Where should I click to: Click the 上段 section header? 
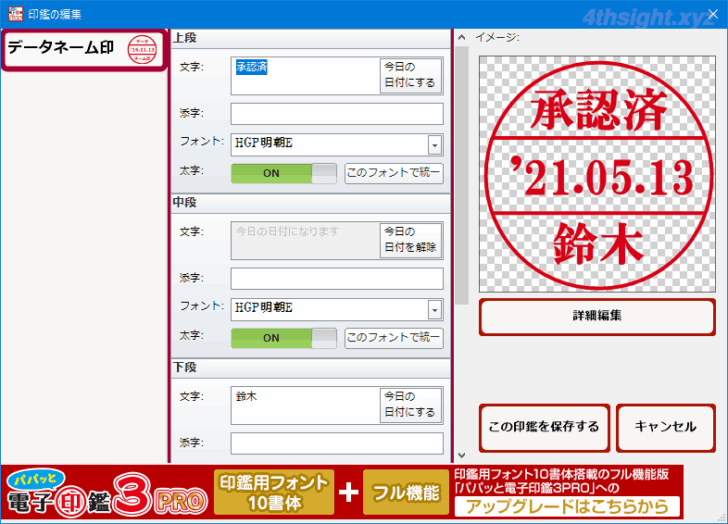[x=310, y=38]
